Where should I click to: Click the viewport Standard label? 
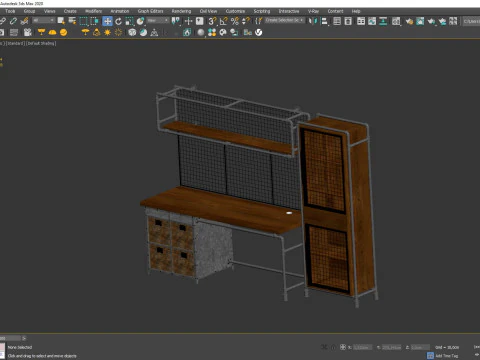[15, 43]
